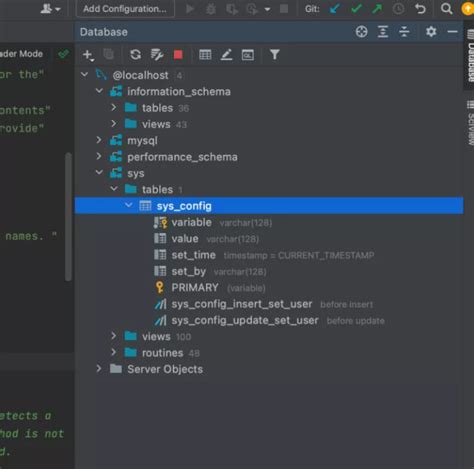Click the Filter funnel icon
This screenshot has height=469, width=474.
pos(275,55)
